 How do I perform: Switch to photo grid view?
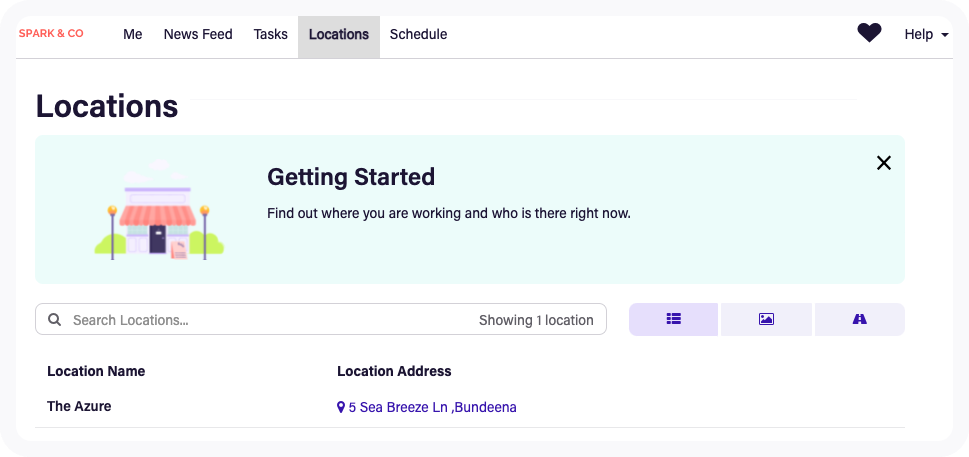(766, 319)
